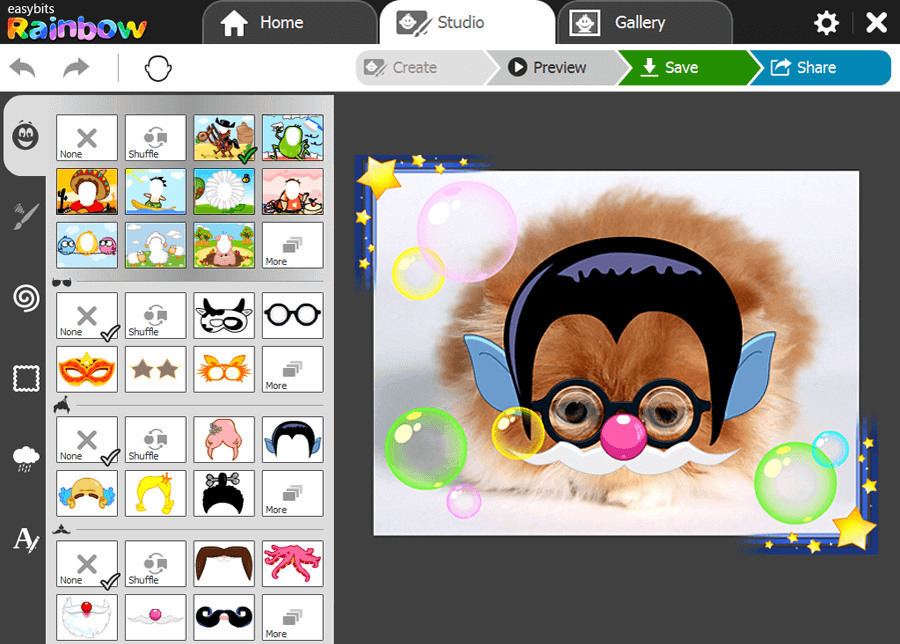
Task: Select None for mustache accessories
Action: (86, 564)
